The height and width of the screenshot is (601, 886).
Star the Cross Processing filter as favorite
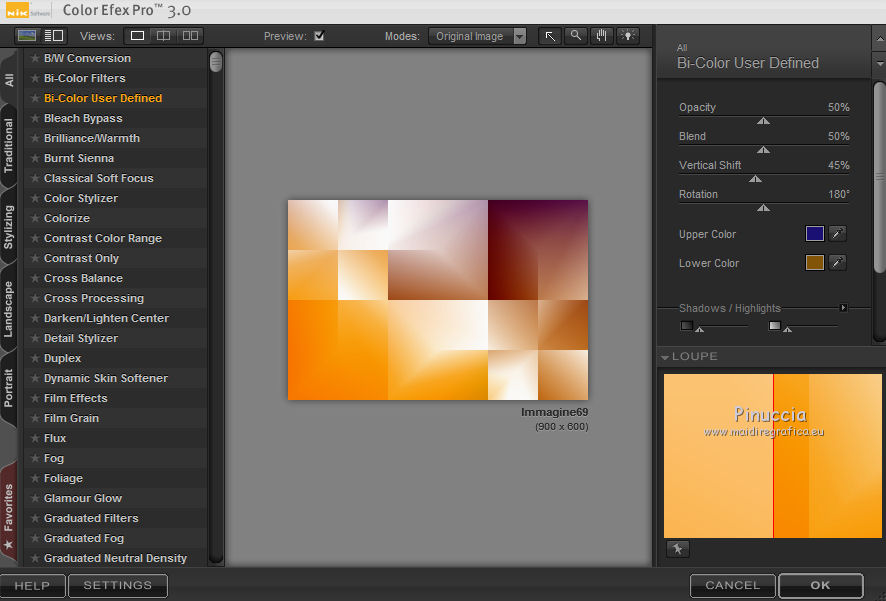pos(35,298)
